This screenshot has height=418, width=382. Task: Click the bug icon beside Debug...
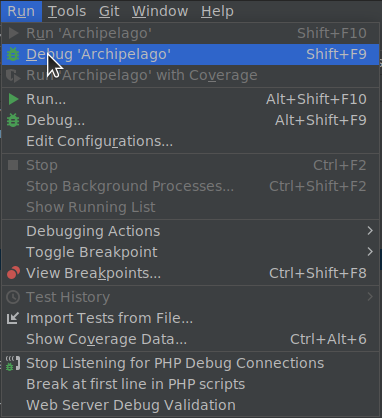click(x=13, y=120)
